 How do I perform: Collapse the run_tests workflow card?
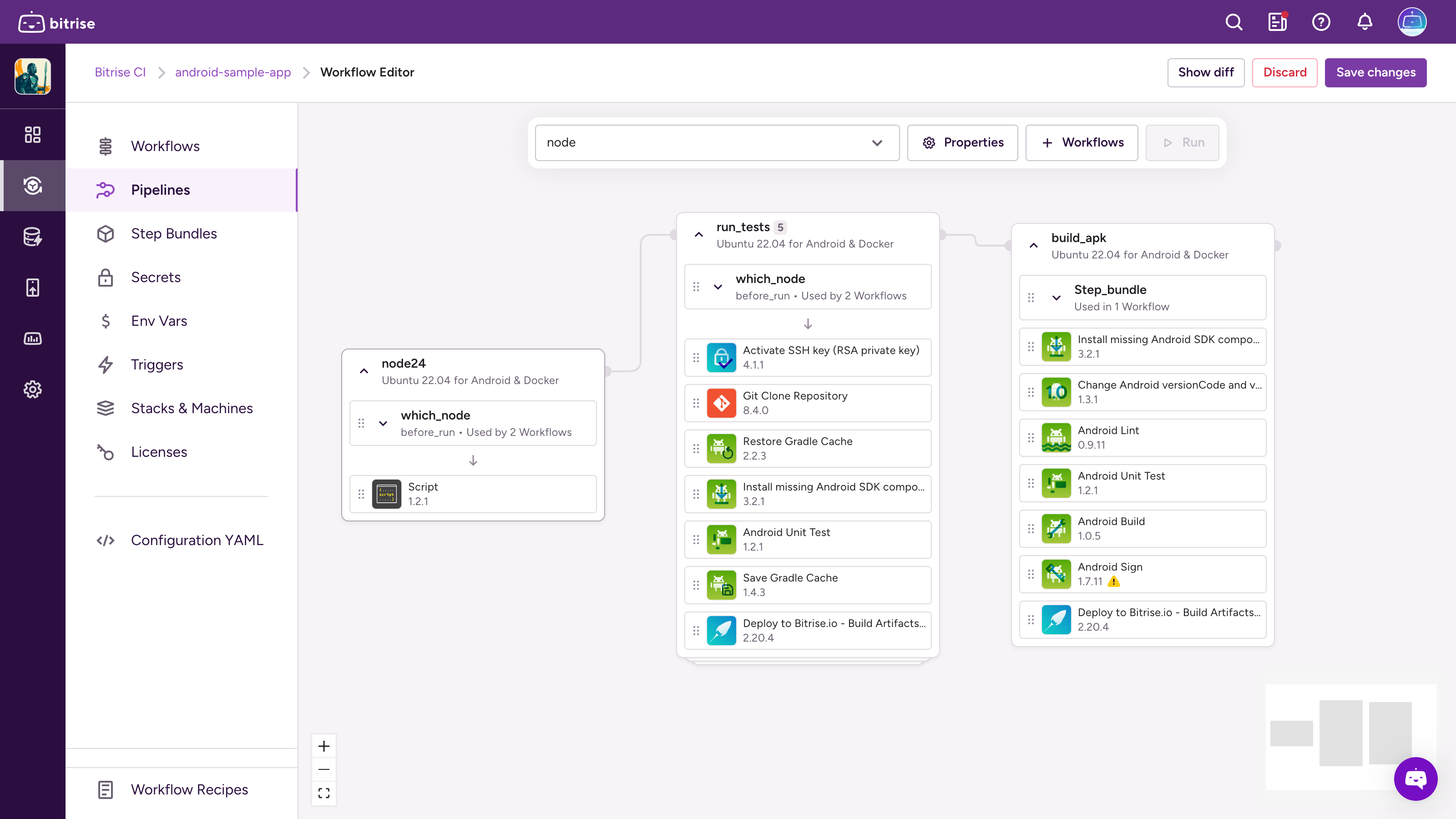coord(698,235)
